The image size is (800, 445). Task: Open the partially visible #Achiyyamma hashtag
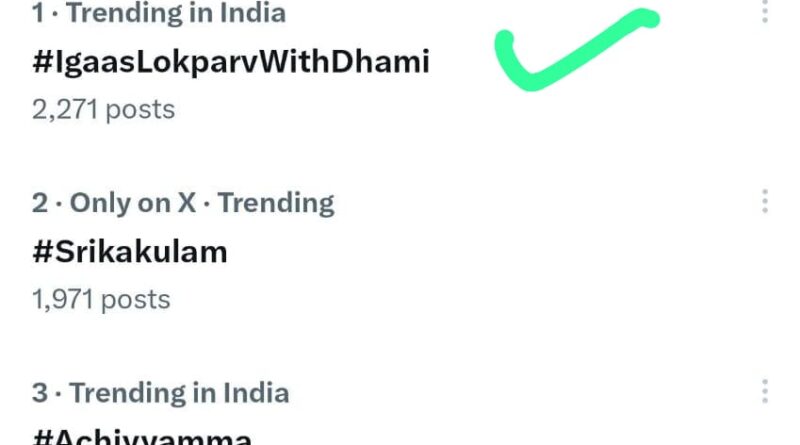[140, 437]
